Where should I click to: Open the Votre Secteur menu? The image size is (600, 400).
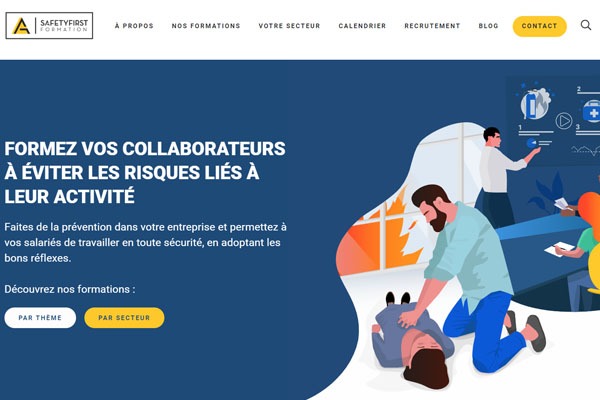click(x=289, y=26)
